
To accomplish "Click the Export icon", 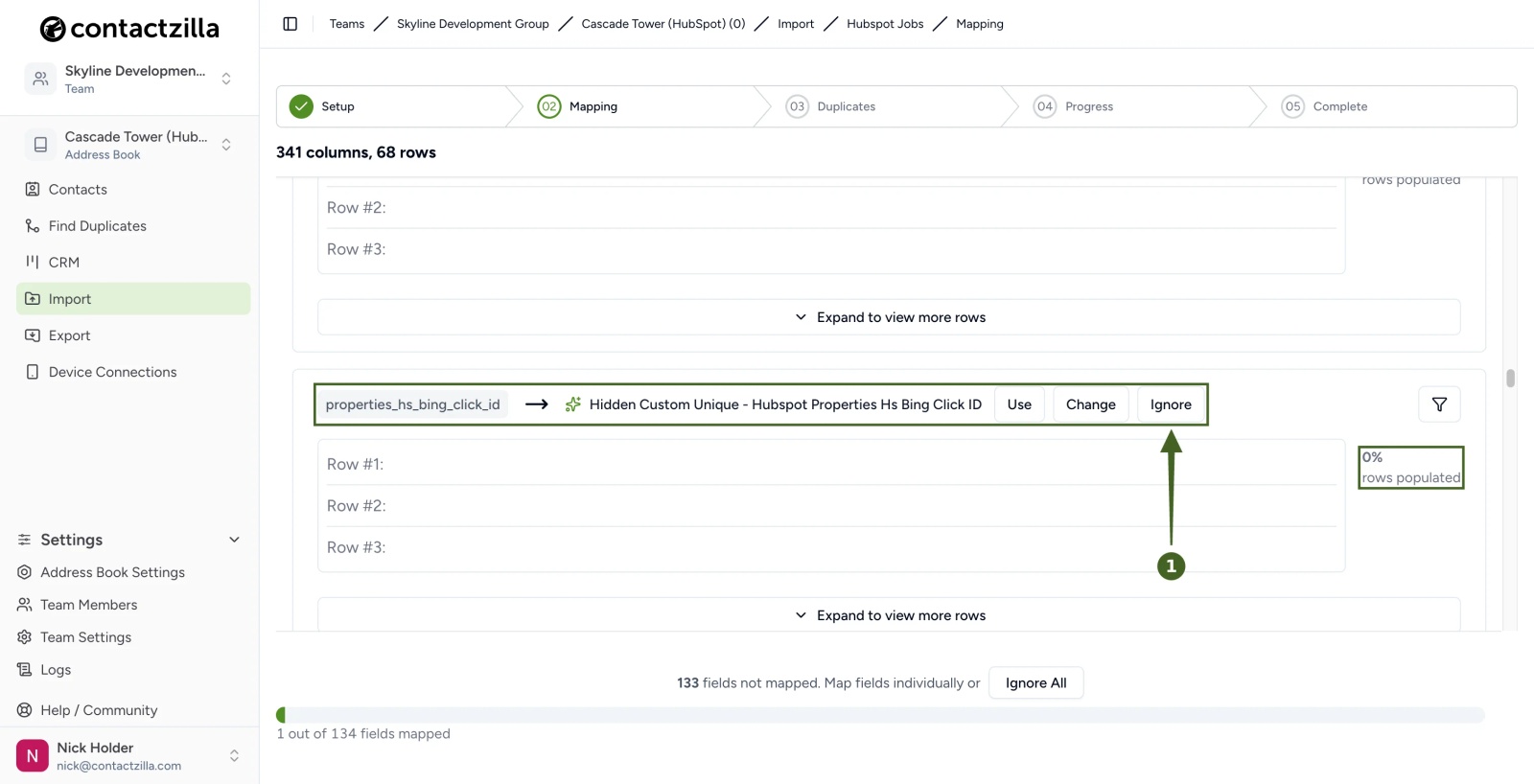I will point(33,335).
